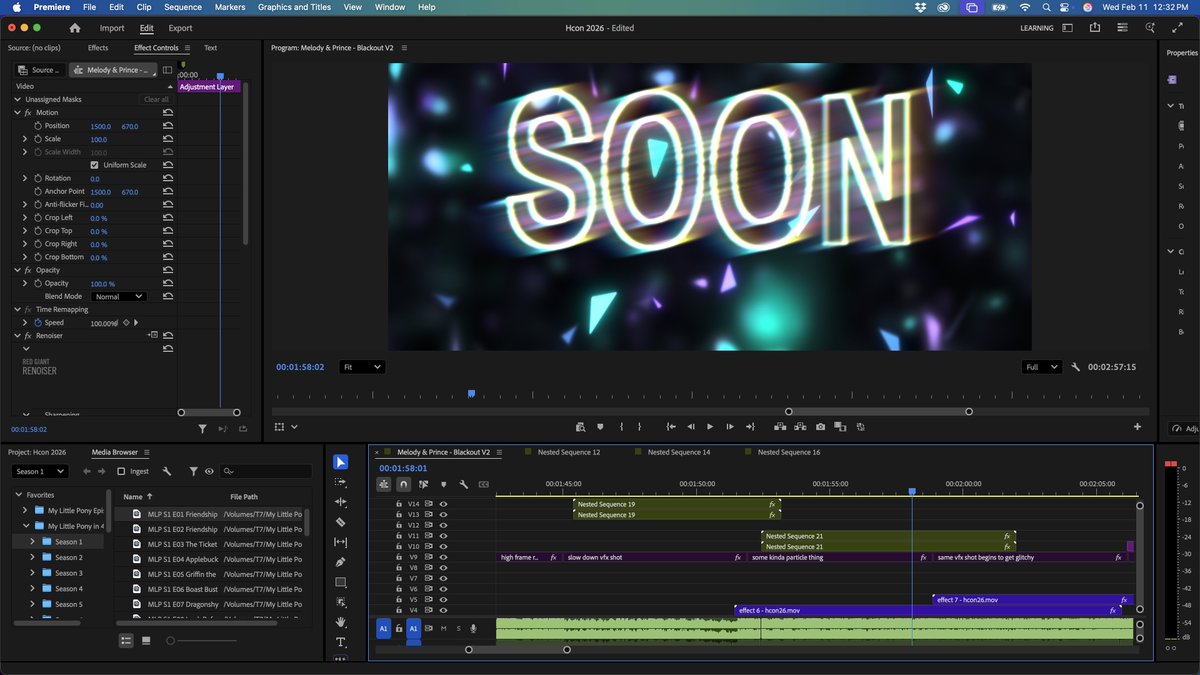Sort by the Name column header
The height and width of the screenshot is (675, 1200).
[132, 496]
